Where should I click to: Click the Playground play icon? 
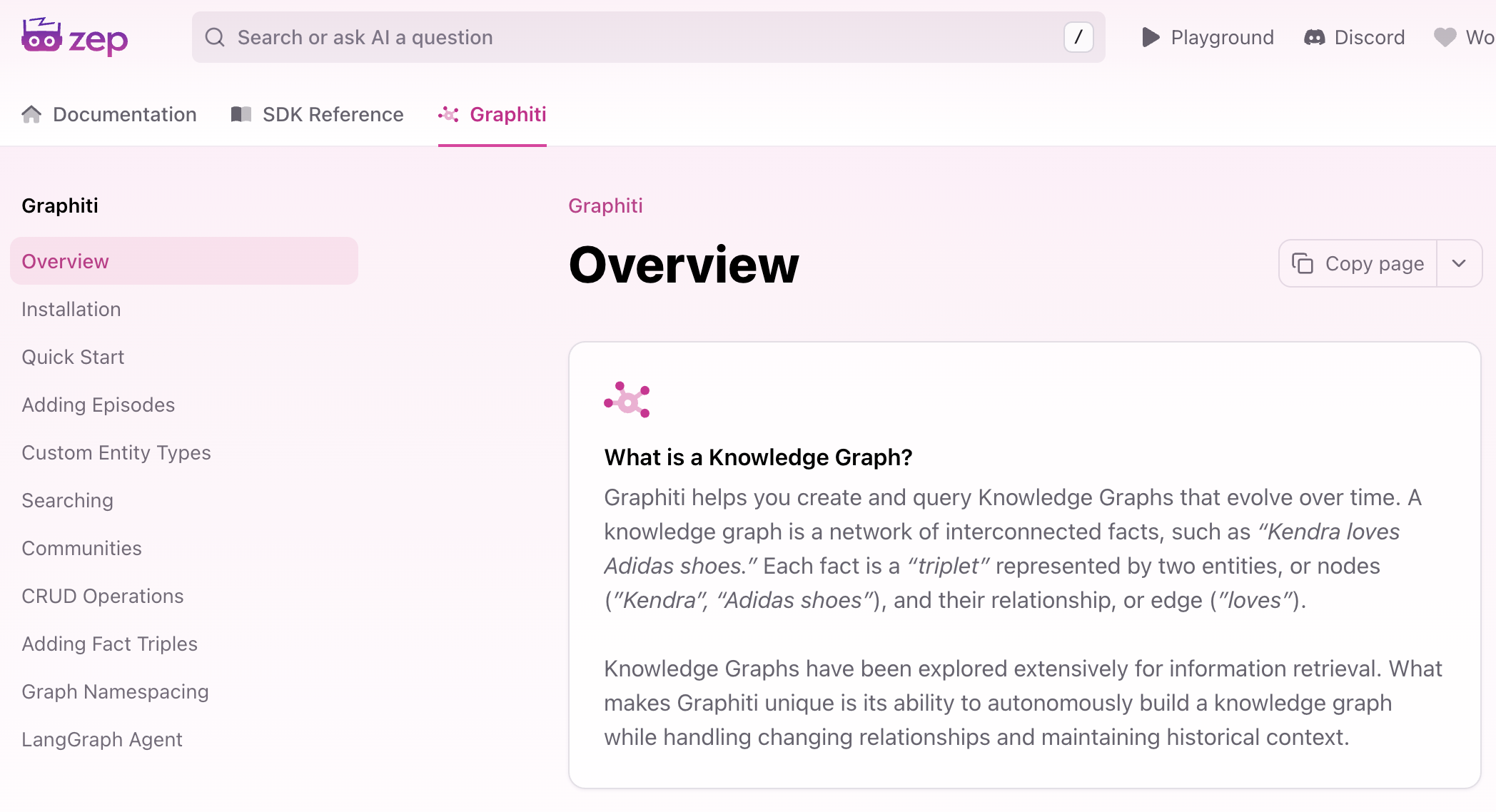pyautogui.click(x=1151, y=37)
